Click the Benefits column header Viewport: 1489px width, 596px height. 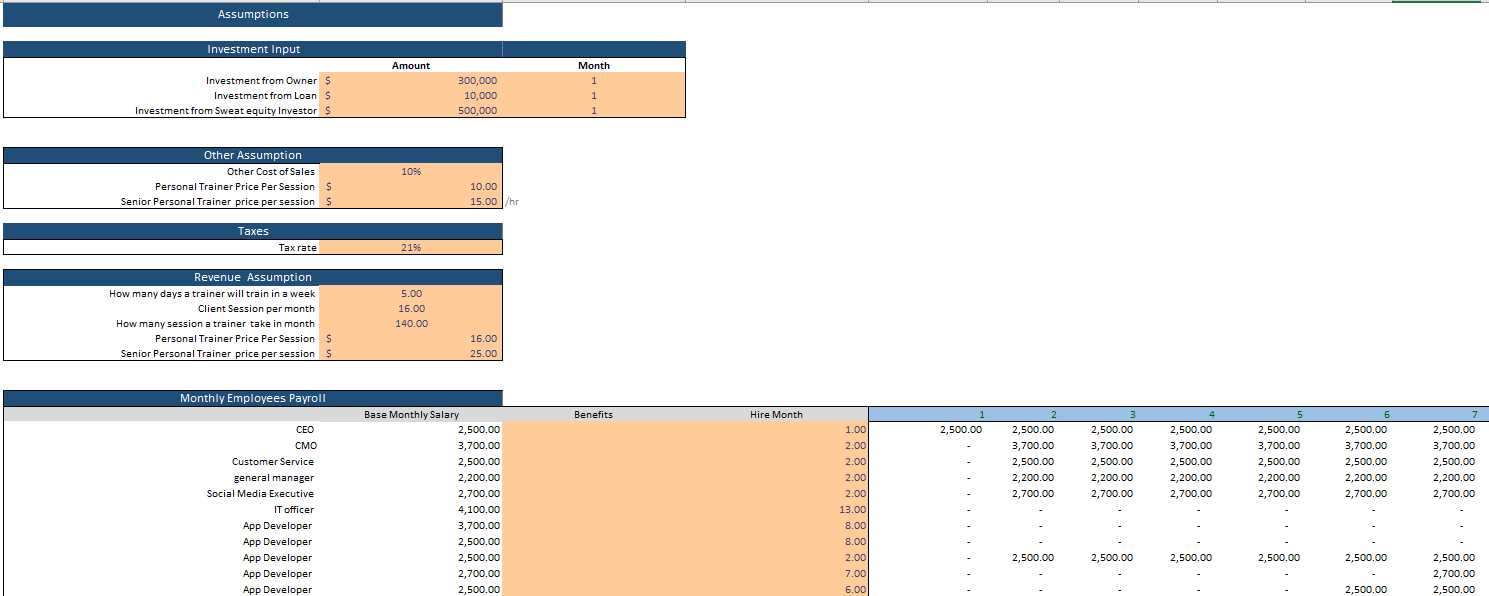tap(592, 413)
